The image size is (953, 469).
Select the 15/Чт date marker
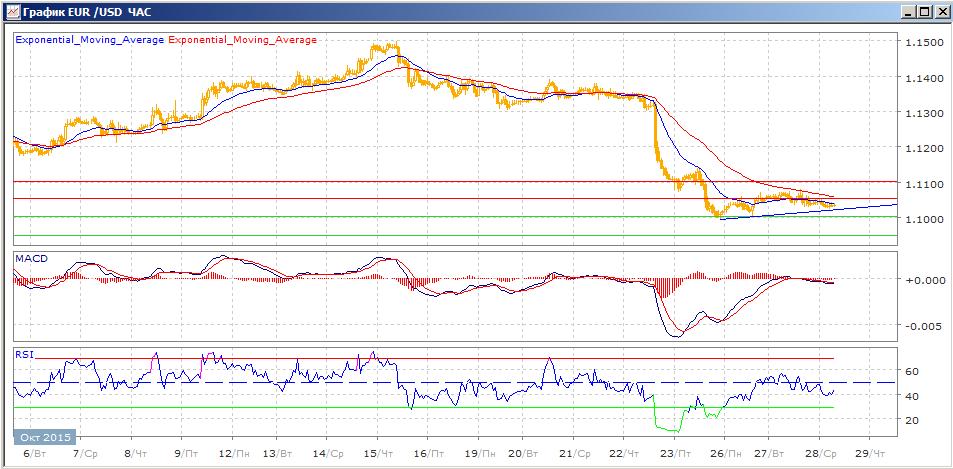pos(380,454)
